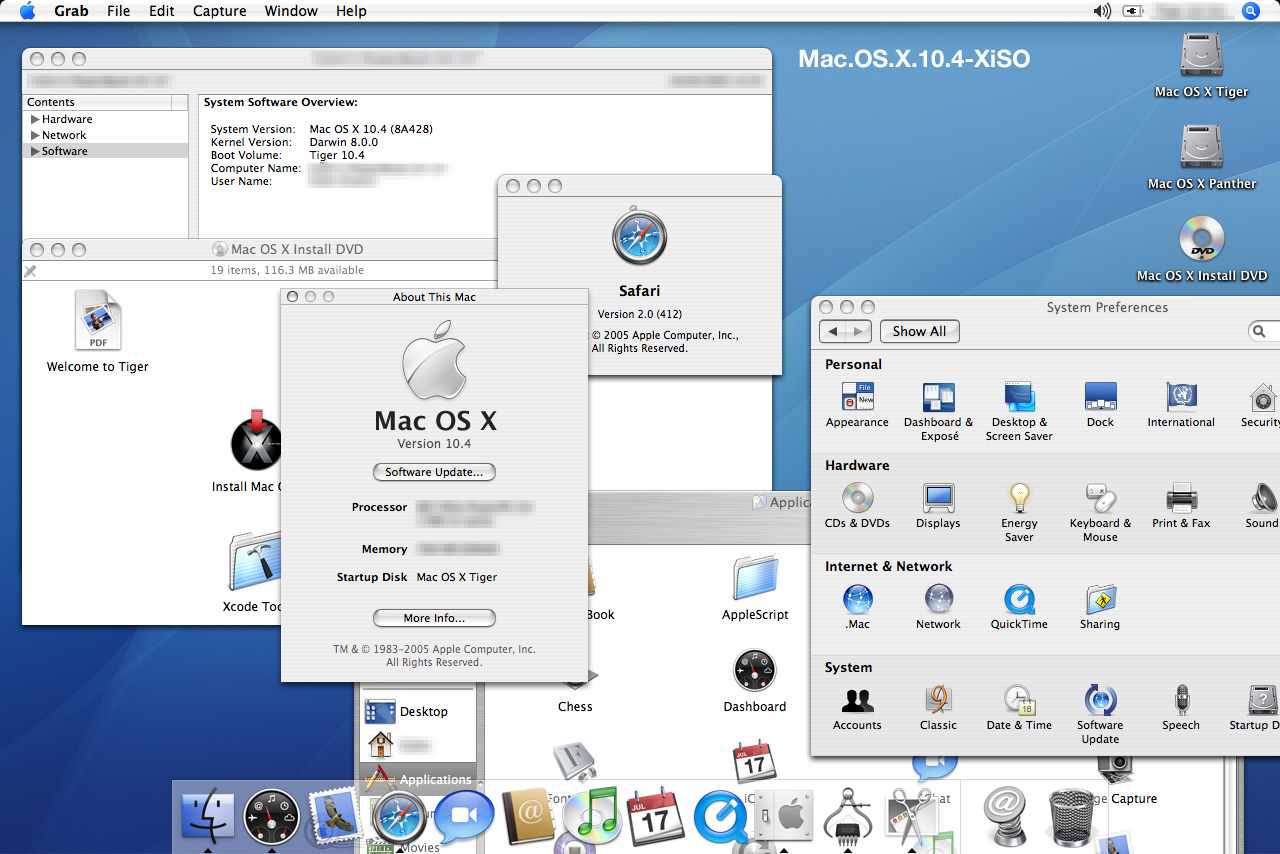Image resolution: width=1280 pixels, height=854 pixels.
Task: Select Dashboard in the Applications window
Action: point(755,681)
